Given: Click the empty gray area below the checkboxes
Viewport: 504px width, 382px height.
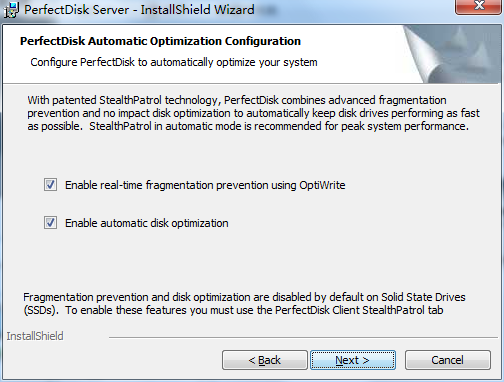Looking at the screenshot, I should (252, 260).
